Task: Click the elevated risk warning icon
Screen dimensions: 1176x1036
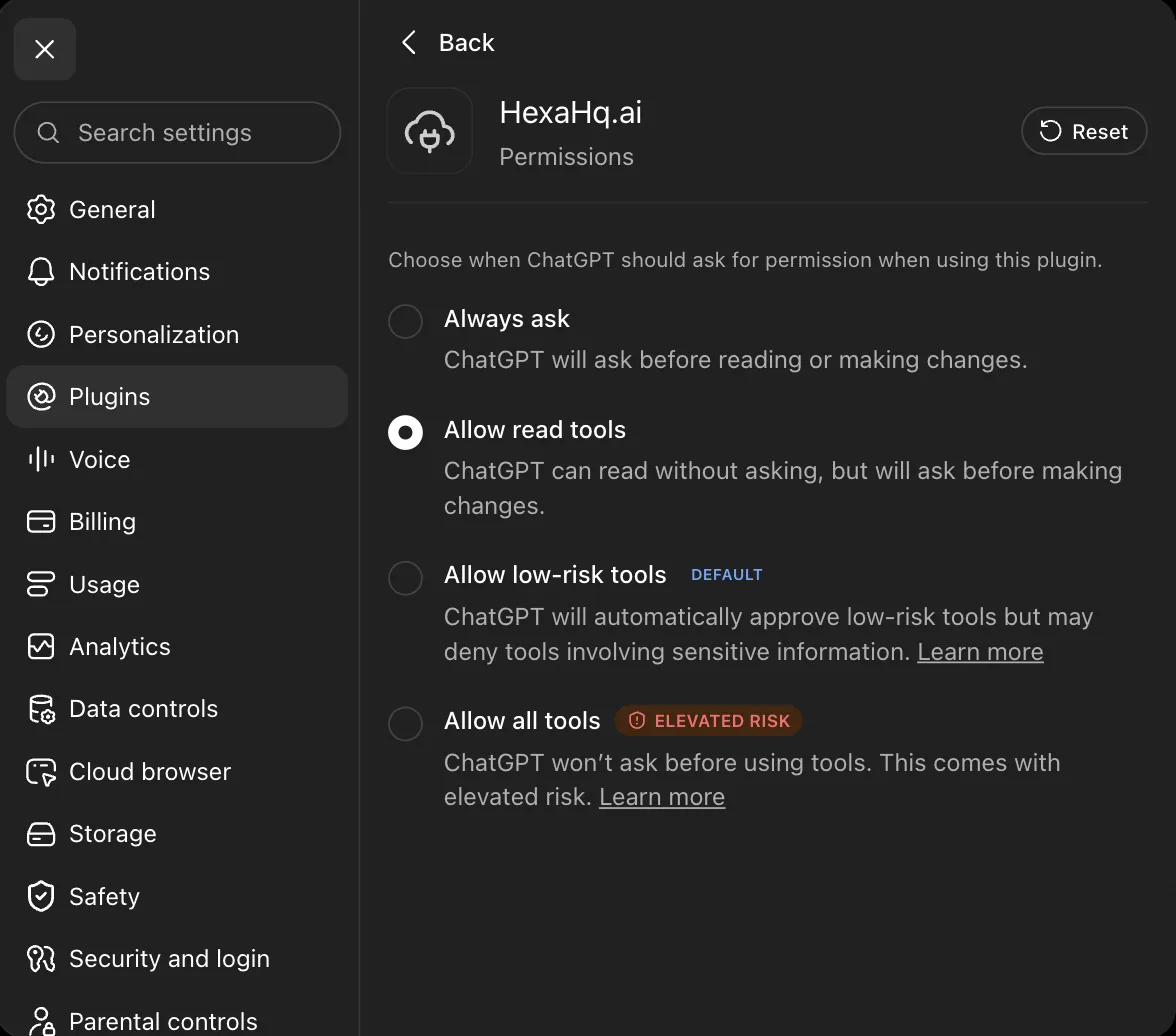Action: tap(637, 721)
